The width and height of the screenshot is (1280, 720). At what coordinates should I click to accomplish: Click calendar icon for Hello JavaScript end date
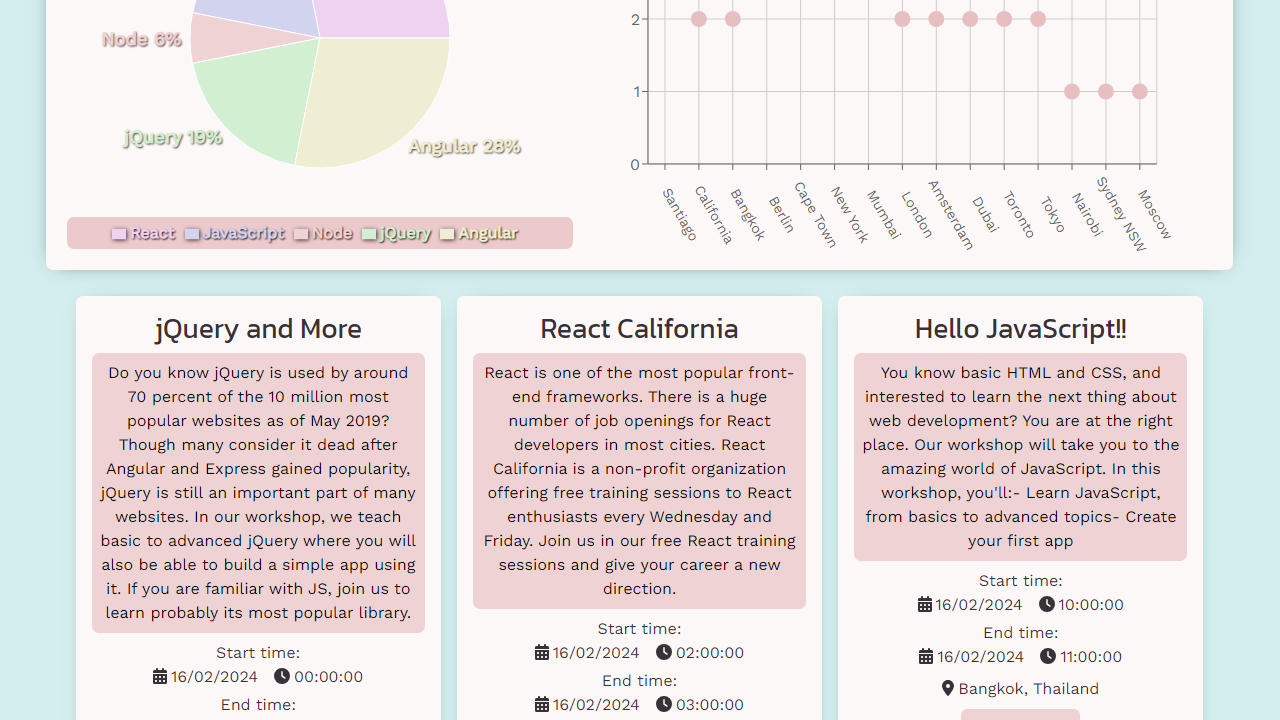[926, 657]
